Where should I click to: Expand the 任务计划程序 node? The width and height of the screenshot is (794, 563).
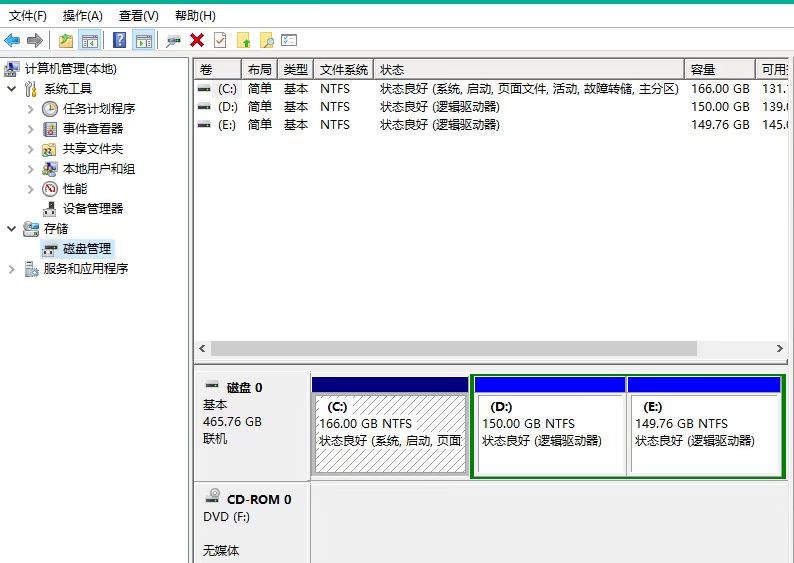click(x=30, y=109)
